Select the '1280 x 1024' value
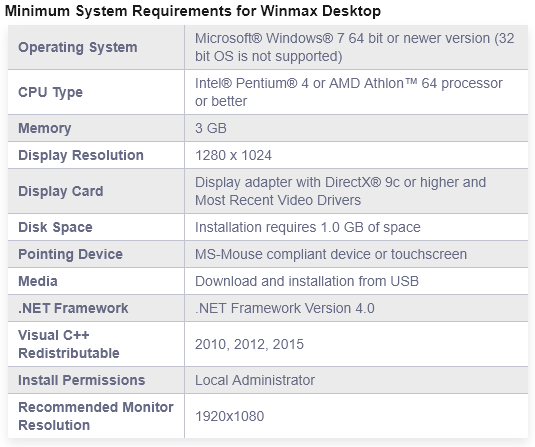The image size is (535, 447). point(233,155)
